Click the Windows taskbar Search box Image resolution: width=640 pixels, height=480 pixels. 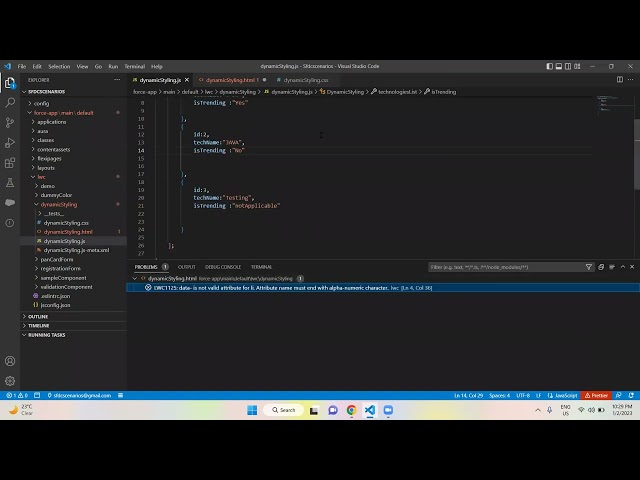tap(283, 410)
